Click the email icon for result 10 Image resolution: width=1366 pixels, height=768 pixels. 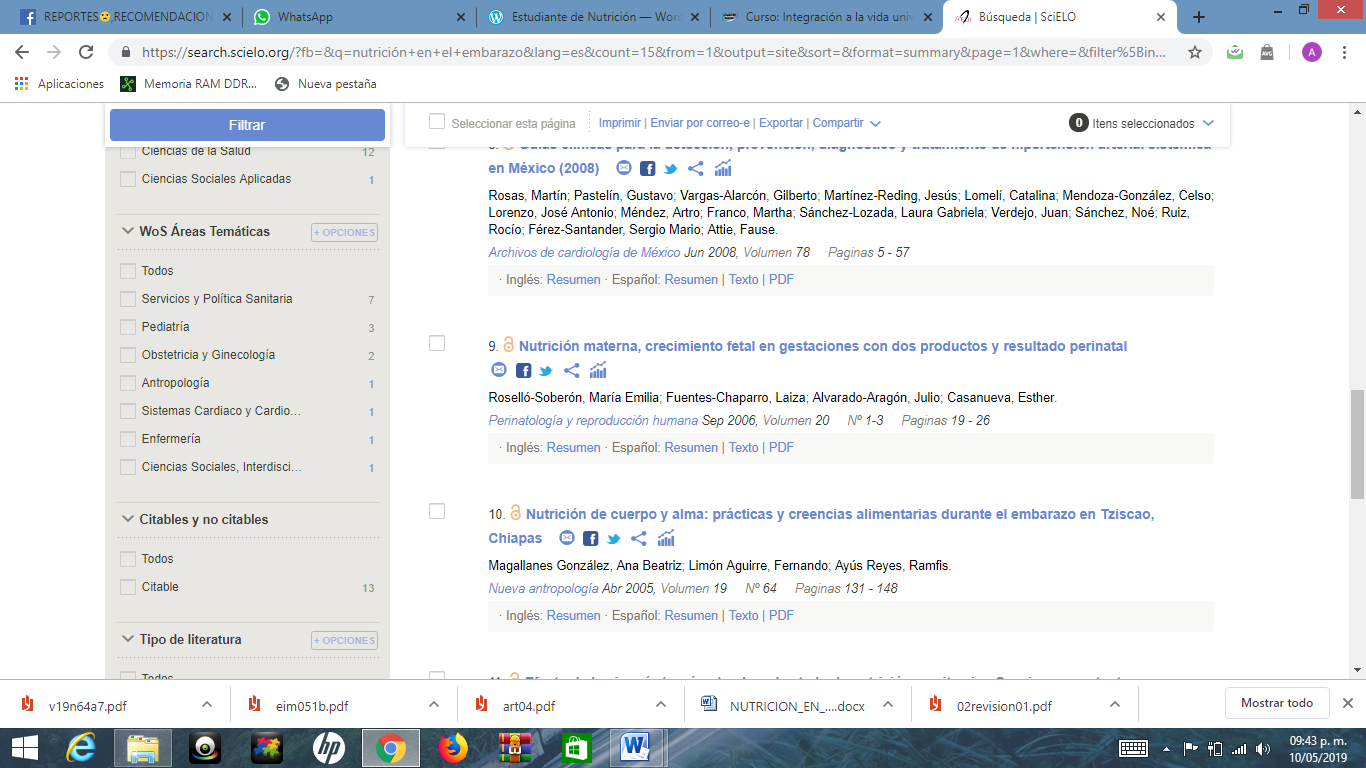pos(567,539)
